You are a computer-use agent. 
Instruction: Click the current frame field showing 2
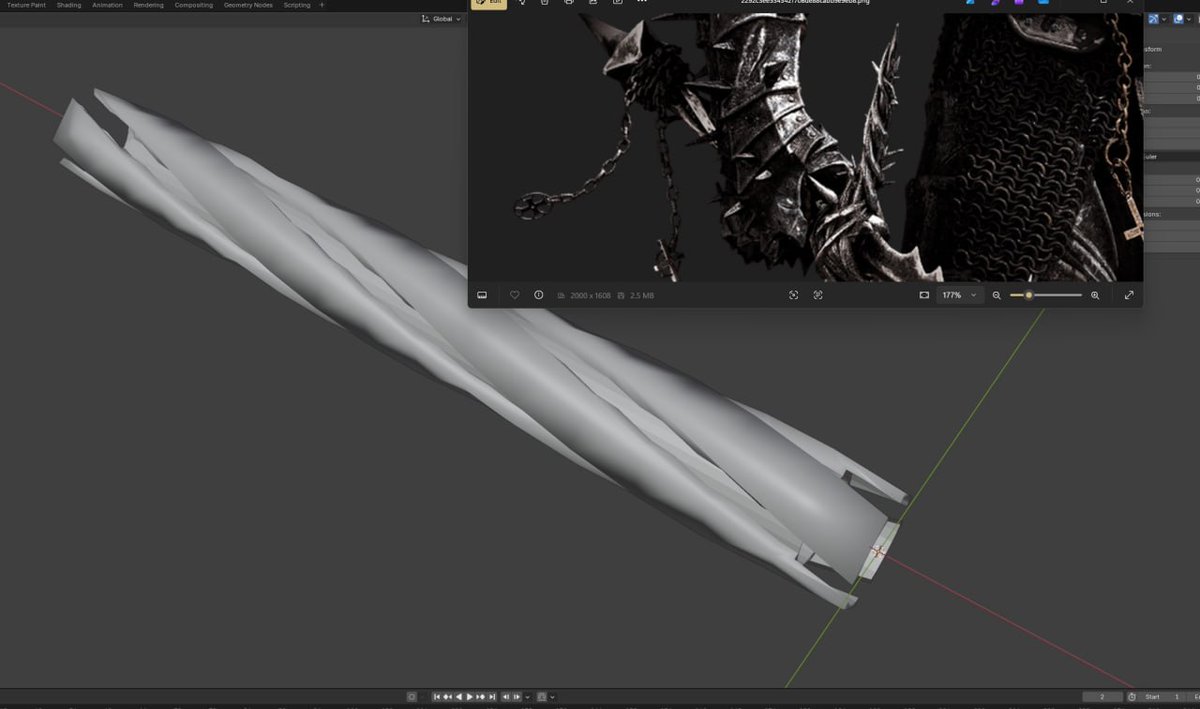[1102, 697]
